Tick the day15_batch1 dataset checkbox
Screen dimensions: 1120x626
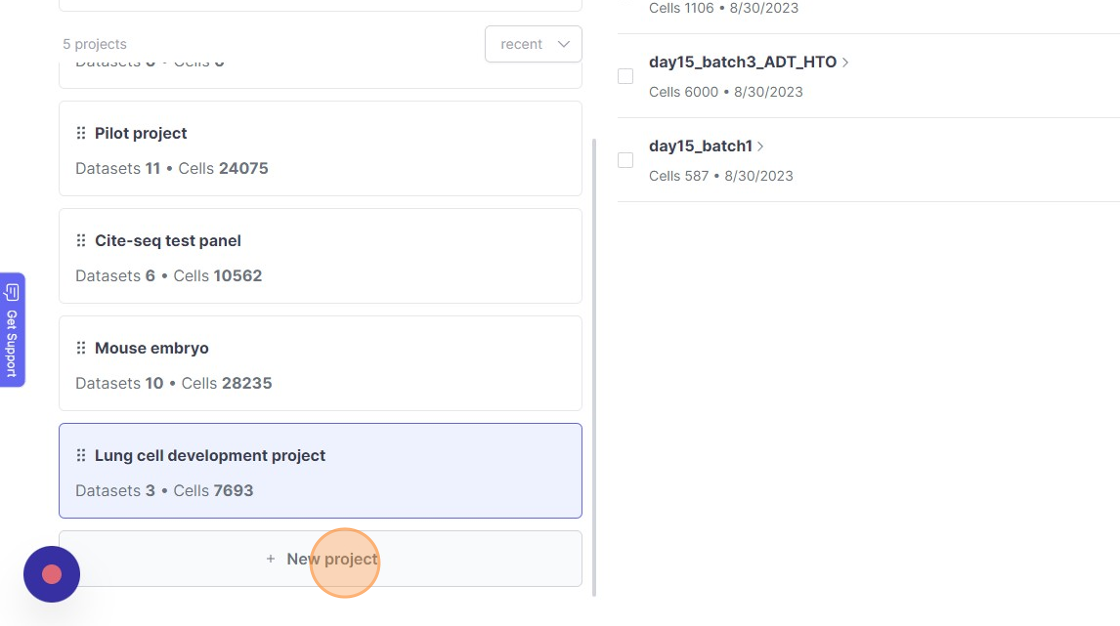click(x=626, y=160)
